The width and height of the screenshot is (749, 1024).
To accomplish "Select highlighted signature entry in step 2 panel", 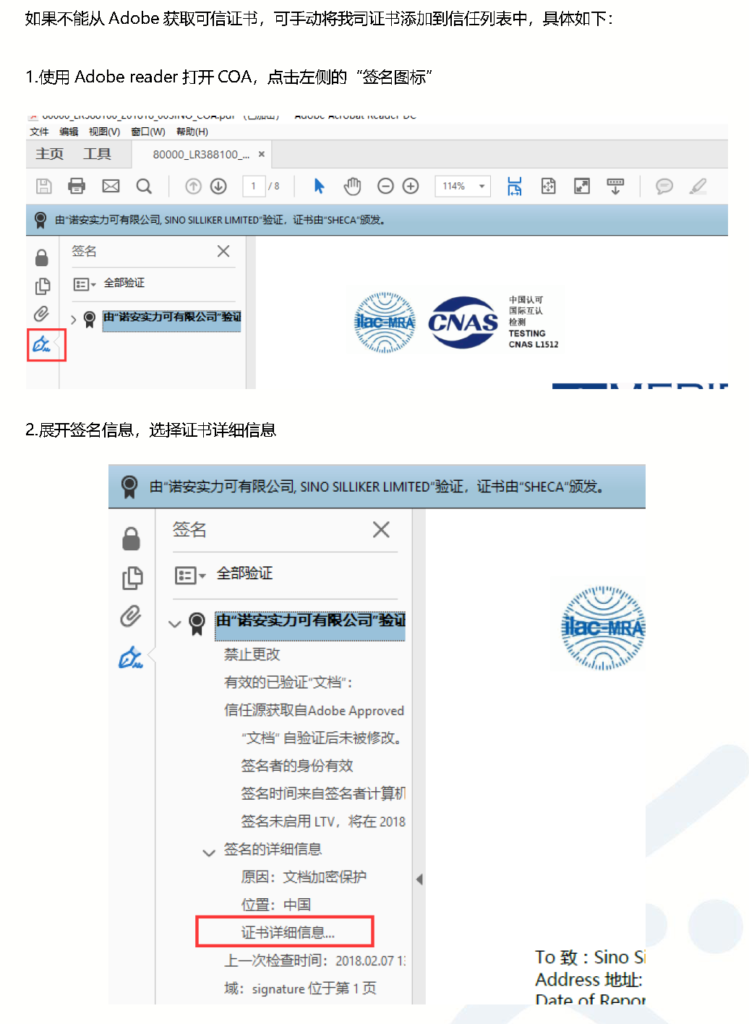I will (x=310, y=624).
